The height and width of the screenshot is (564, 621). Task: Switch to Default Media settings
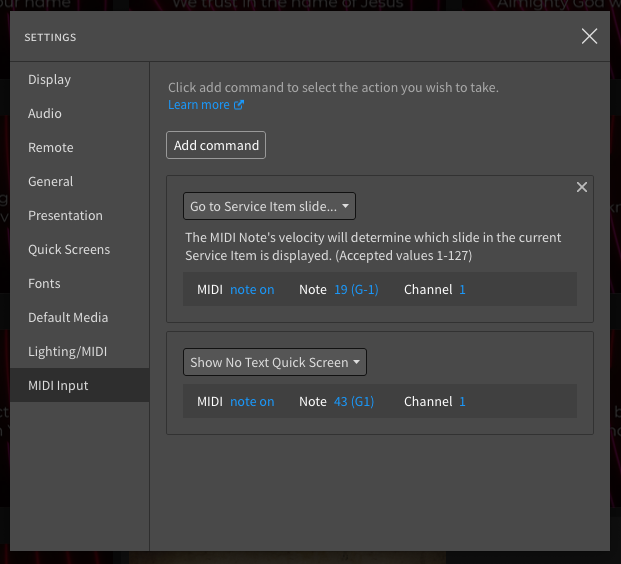(68, 318)
